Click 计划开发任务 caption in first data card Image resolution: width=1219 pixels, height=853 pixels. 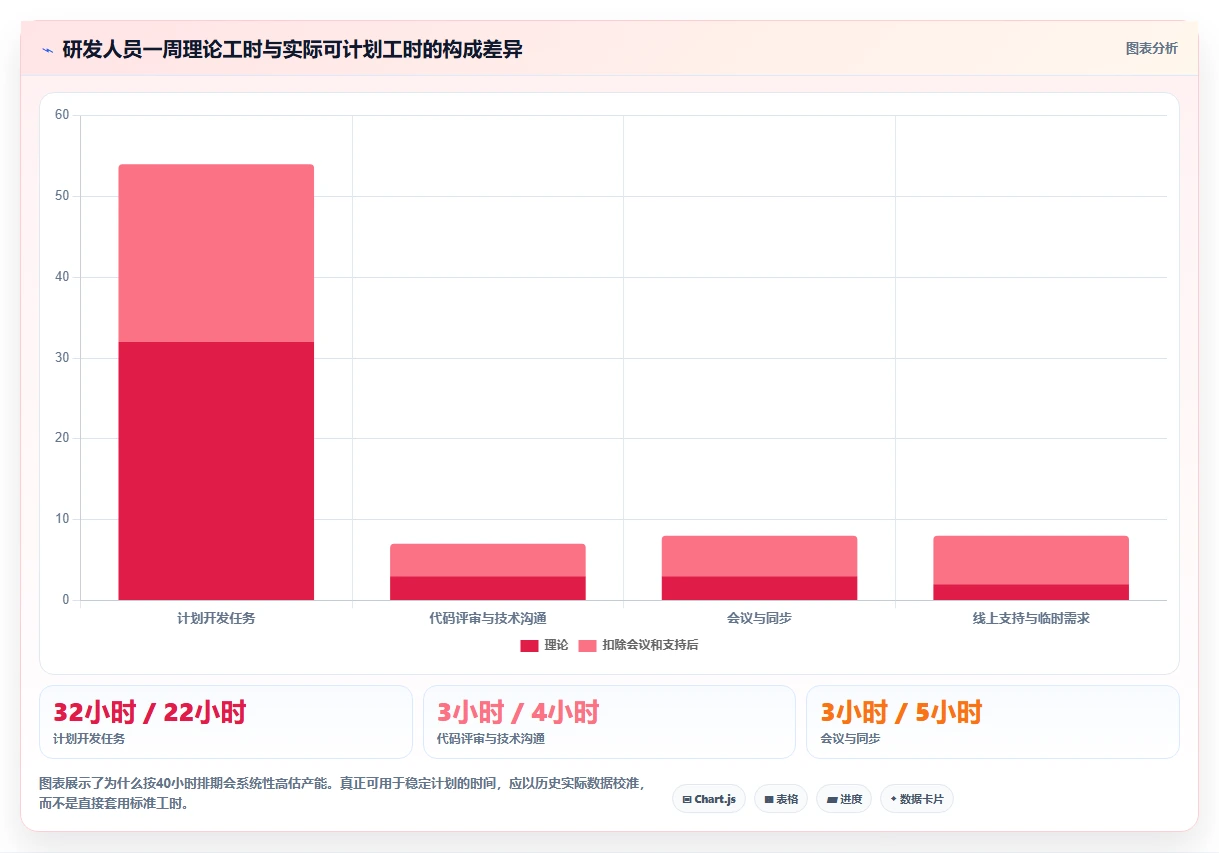[x=89, y=739]
